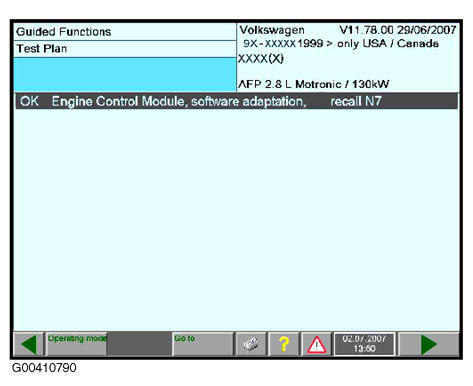Select the Engine Control Module recall N7 row
The height and width of the screenshot is (386, 473).
(x=236, y=101)
